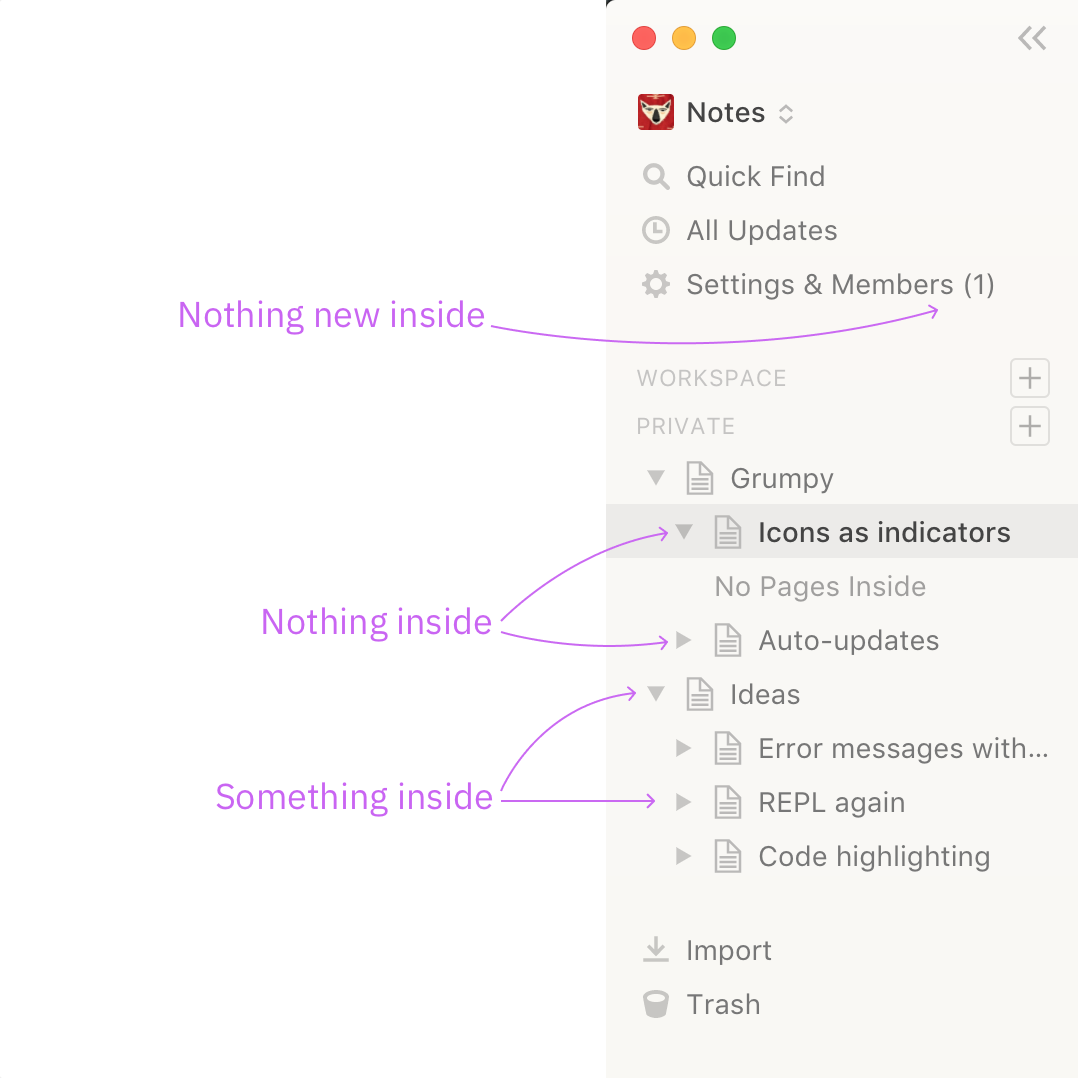Click the Quick Find magnifier icon
The width and height of the screenshot is (1078, 1078).
pyautogui.click(x=655, y=177)
